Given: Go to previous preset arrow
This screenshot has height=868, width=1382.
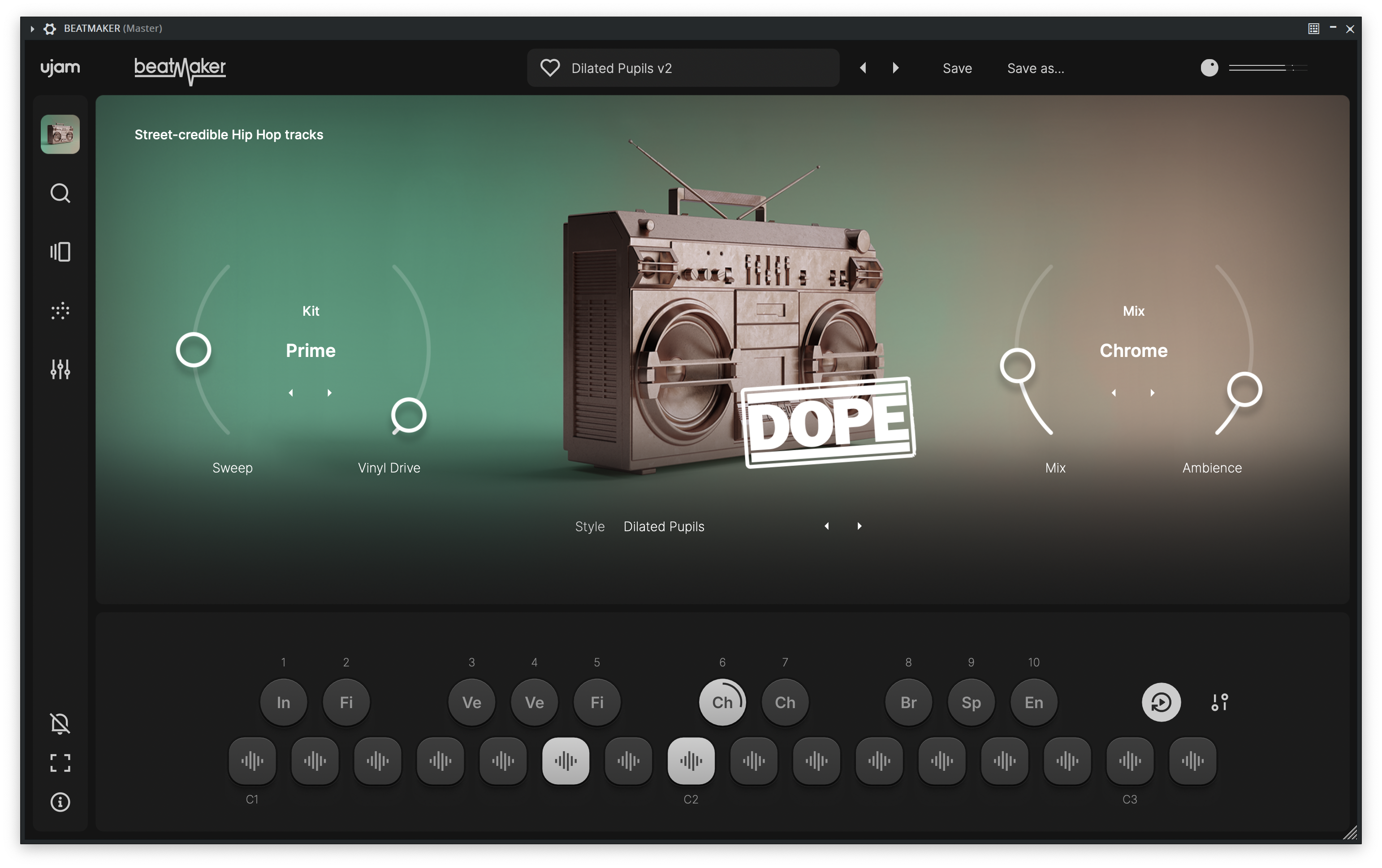Looking at the screenshot, I should (x=863, y=68).
